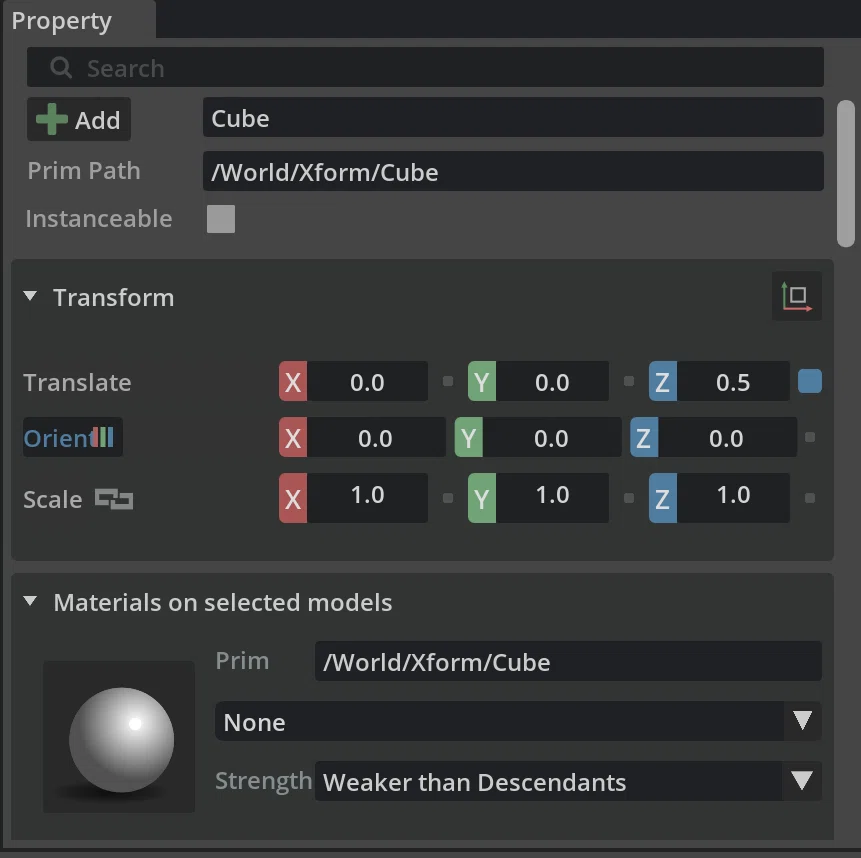Click the material preview sphere thumbnail

119,737
